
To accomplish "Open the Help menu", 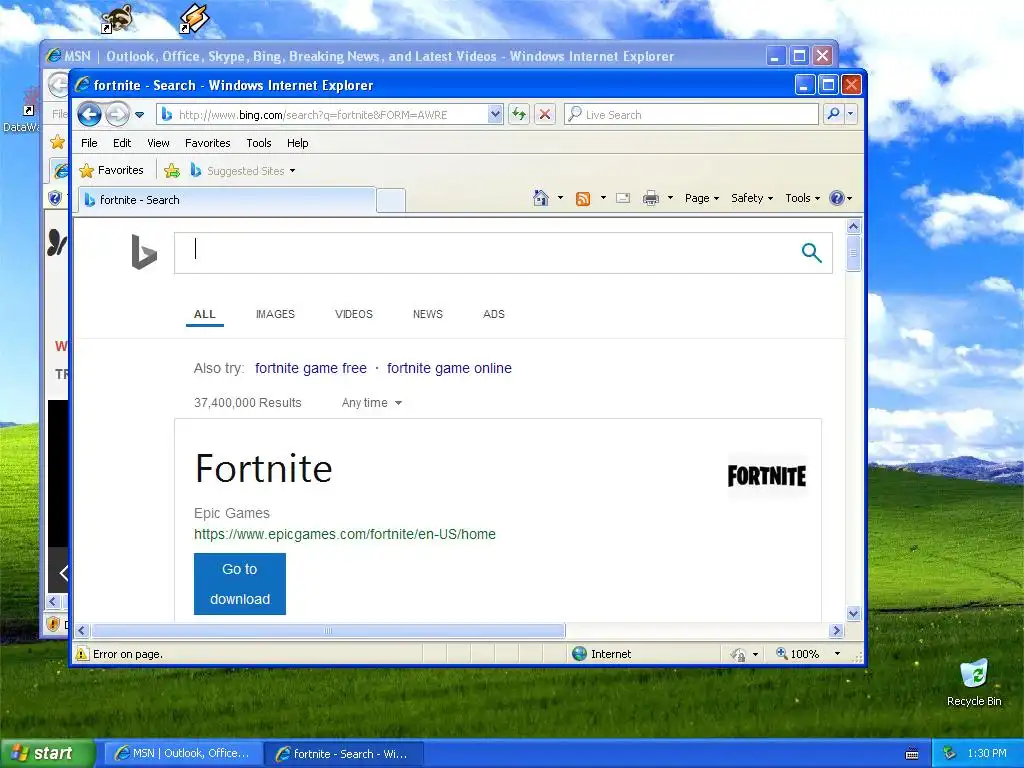I will (297, 143).
